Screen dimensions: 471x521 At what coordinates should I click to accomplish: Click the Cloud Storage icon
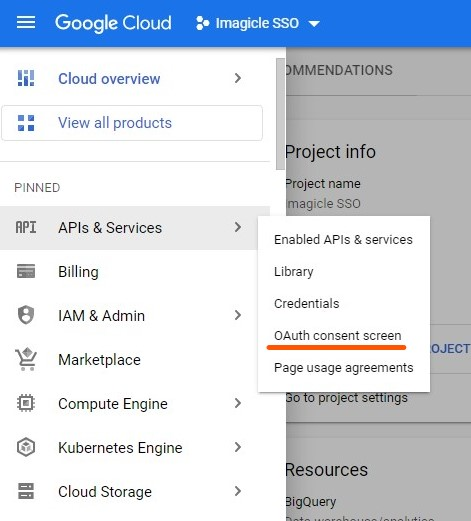26,491
